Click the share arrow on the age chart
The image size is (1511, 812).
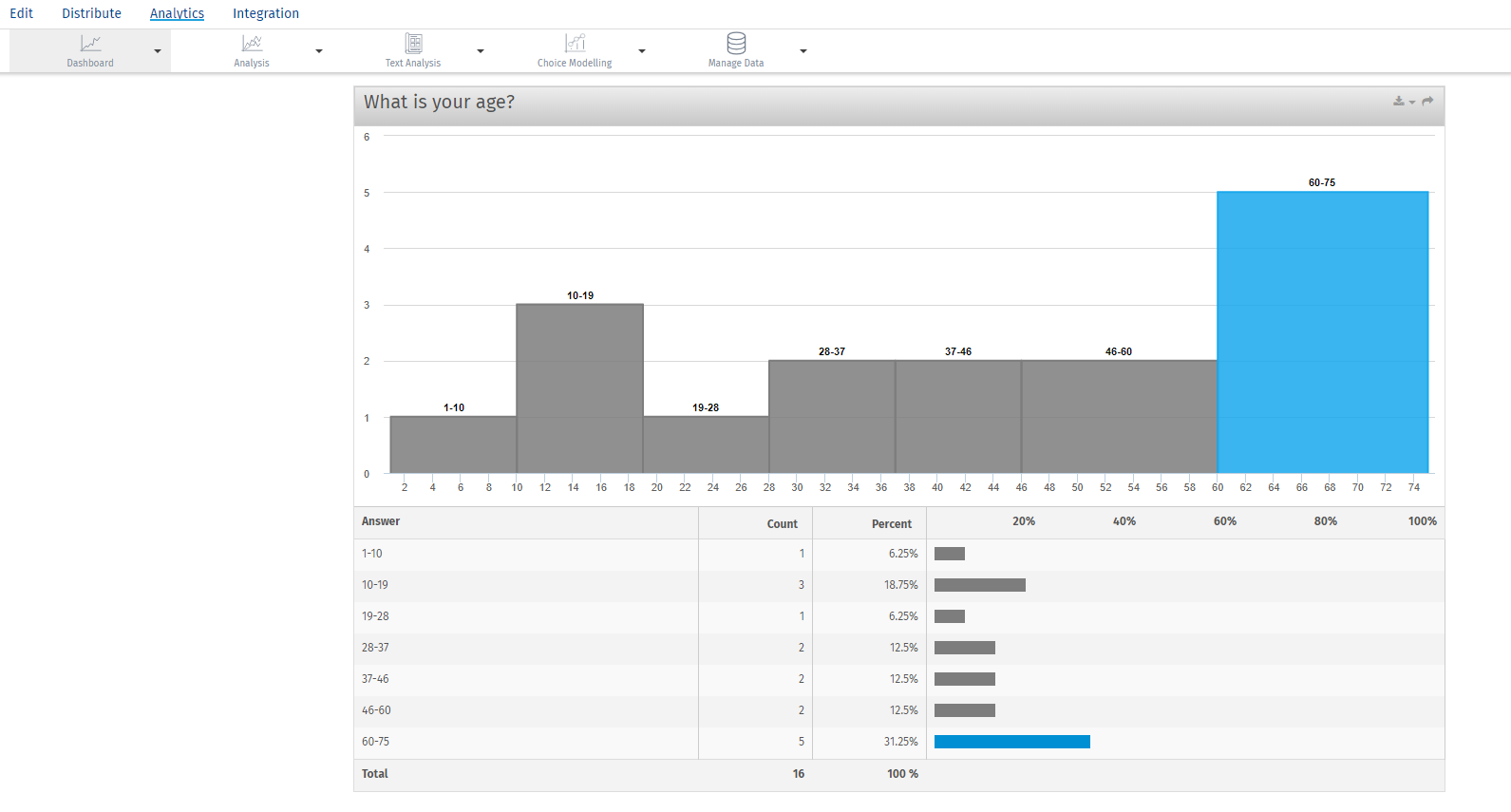(1427, 101)
